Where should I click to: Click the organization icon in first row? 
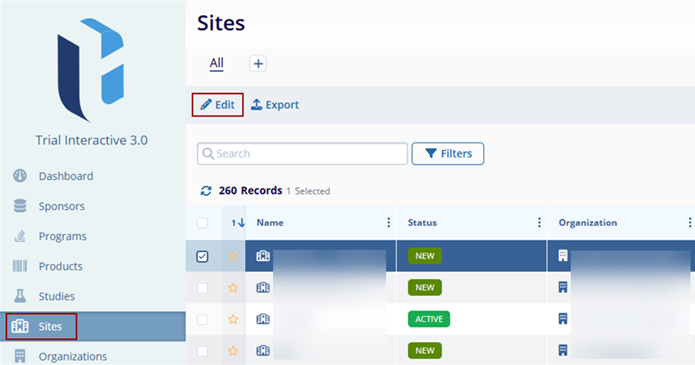[563, 256]
